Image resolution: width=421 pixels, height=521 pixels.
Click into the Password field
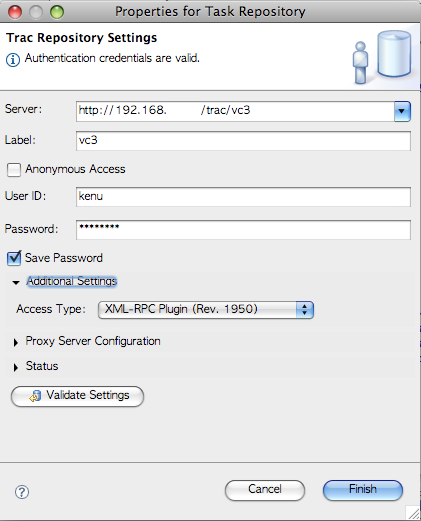[x=243, y=229]
